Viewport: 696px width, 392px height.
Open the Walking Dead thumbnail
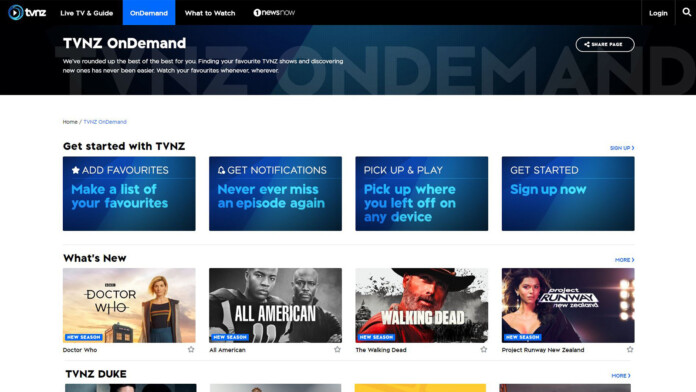pos(421,305)
